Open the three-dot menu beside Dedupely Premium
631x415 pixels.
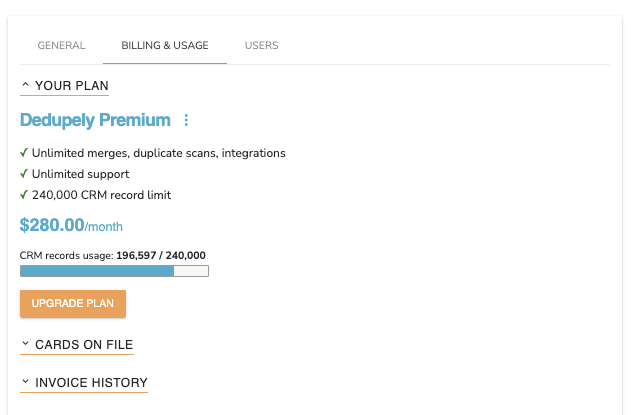click(186, 121)
